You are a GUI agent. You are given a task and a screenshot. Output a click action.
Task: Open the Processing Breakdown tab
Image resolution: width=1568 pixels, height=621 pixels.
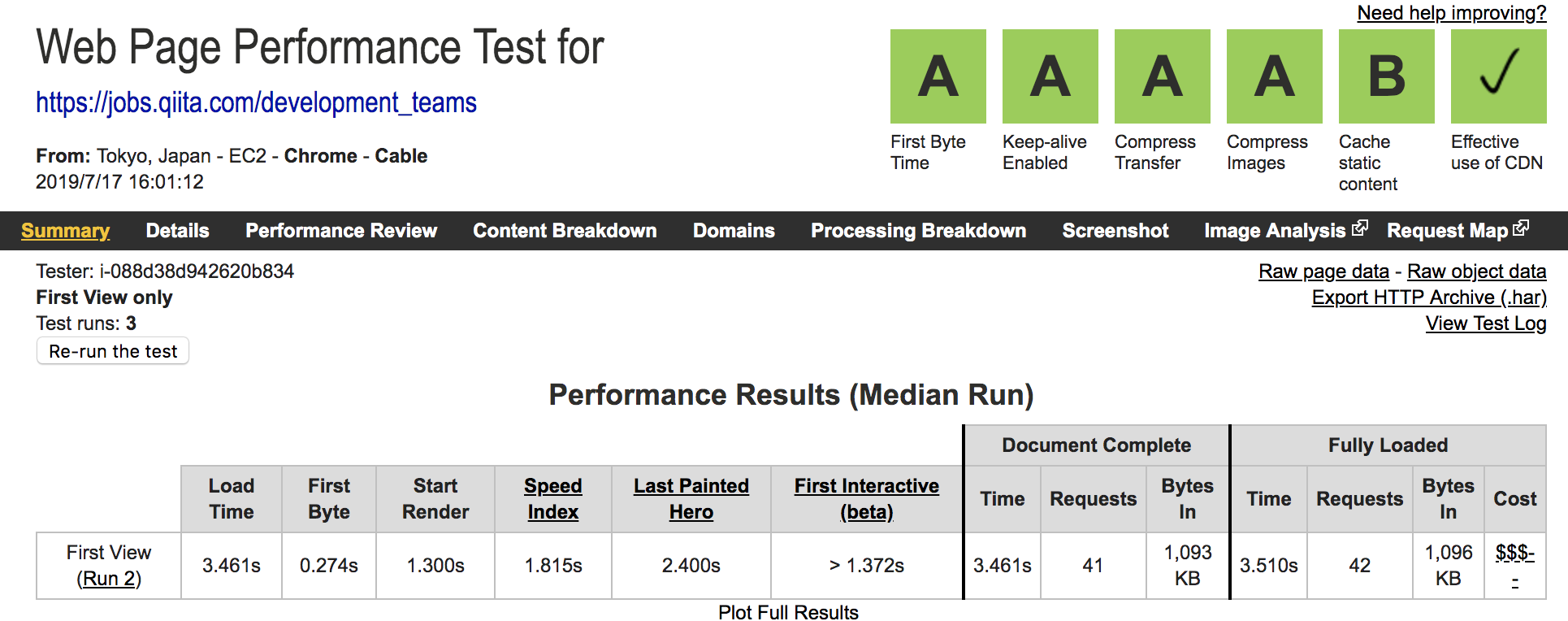coord(918,231)
